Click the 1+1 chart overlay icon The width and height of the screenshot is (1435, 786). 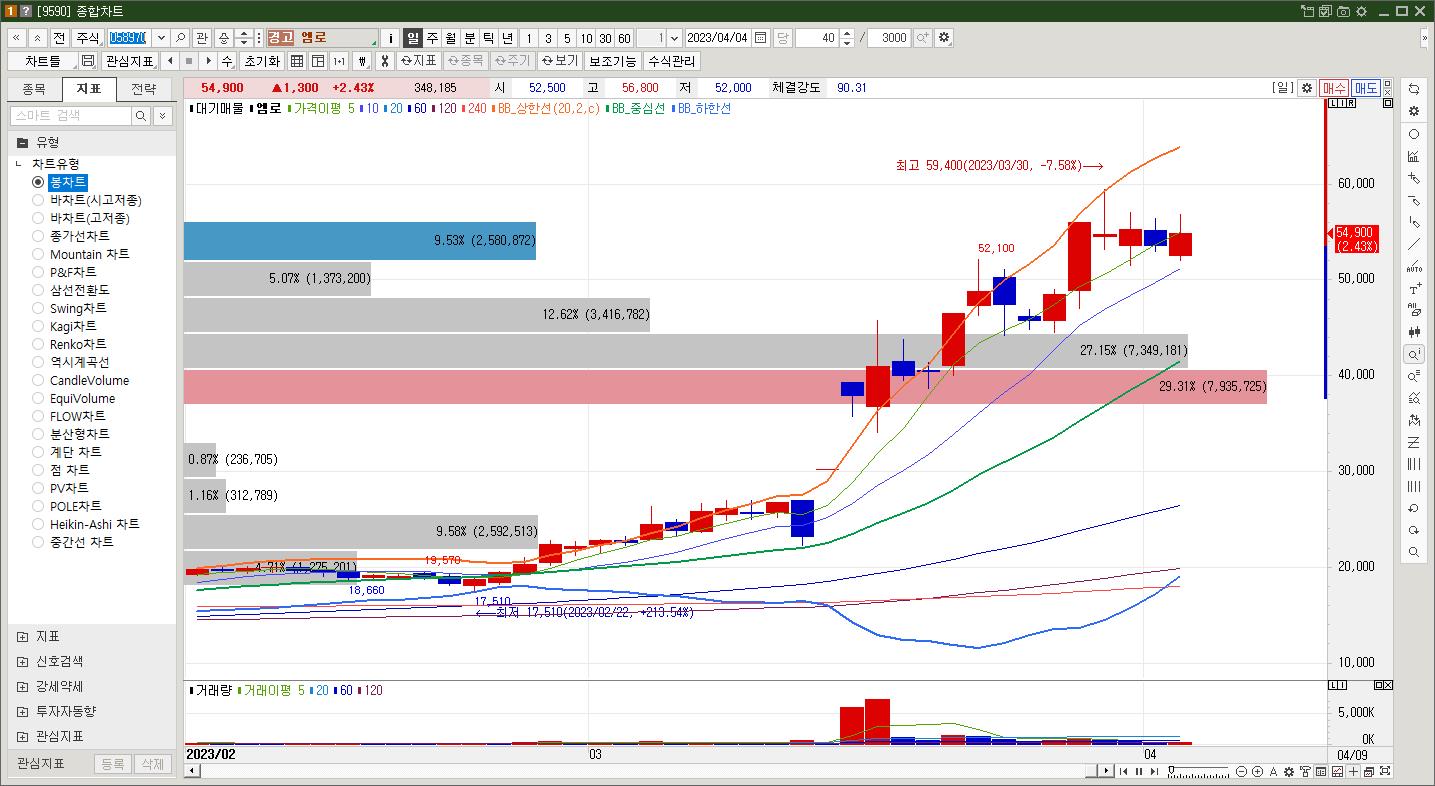[x=339, y=61]
